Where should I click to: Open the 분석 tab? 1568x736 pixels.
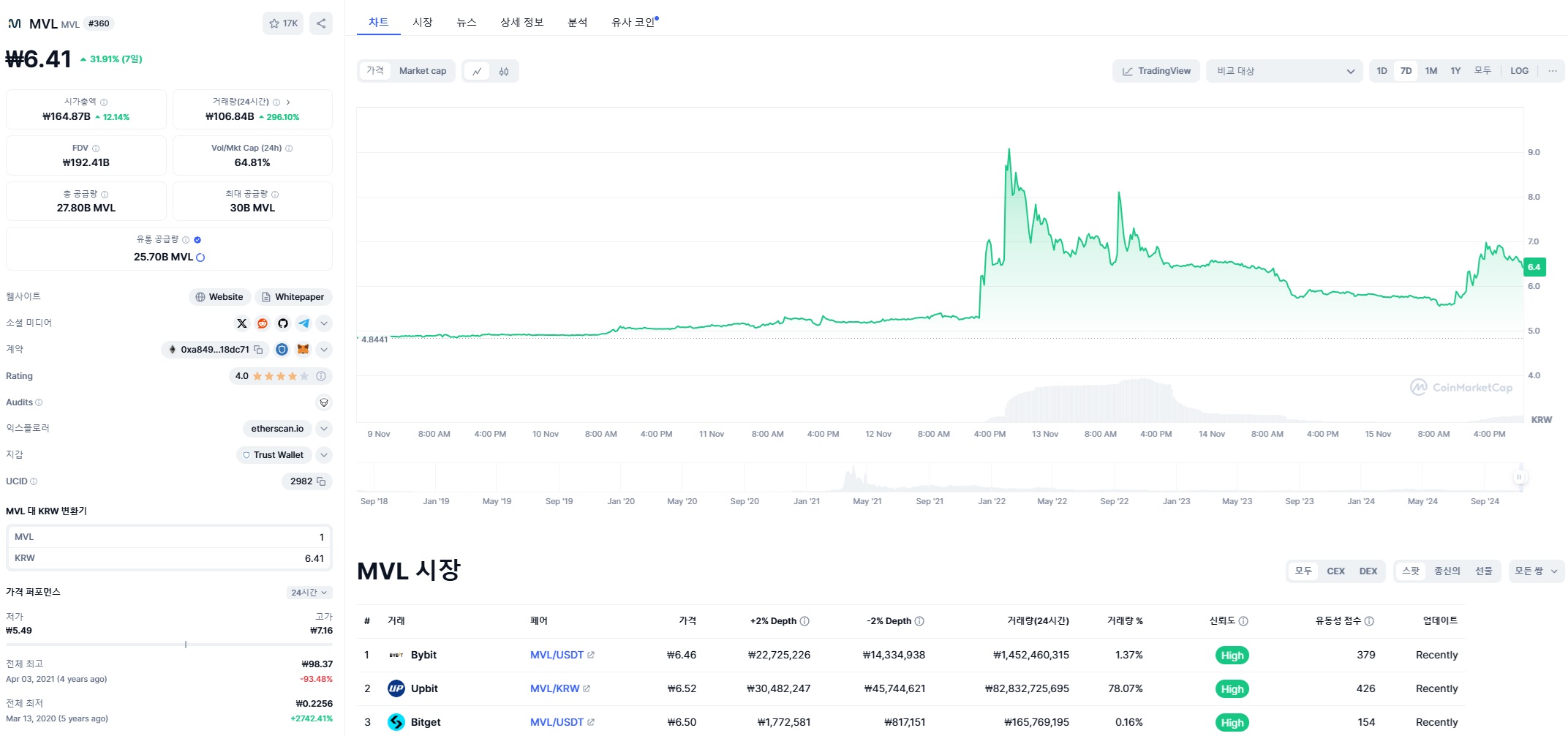pos(578,23)
